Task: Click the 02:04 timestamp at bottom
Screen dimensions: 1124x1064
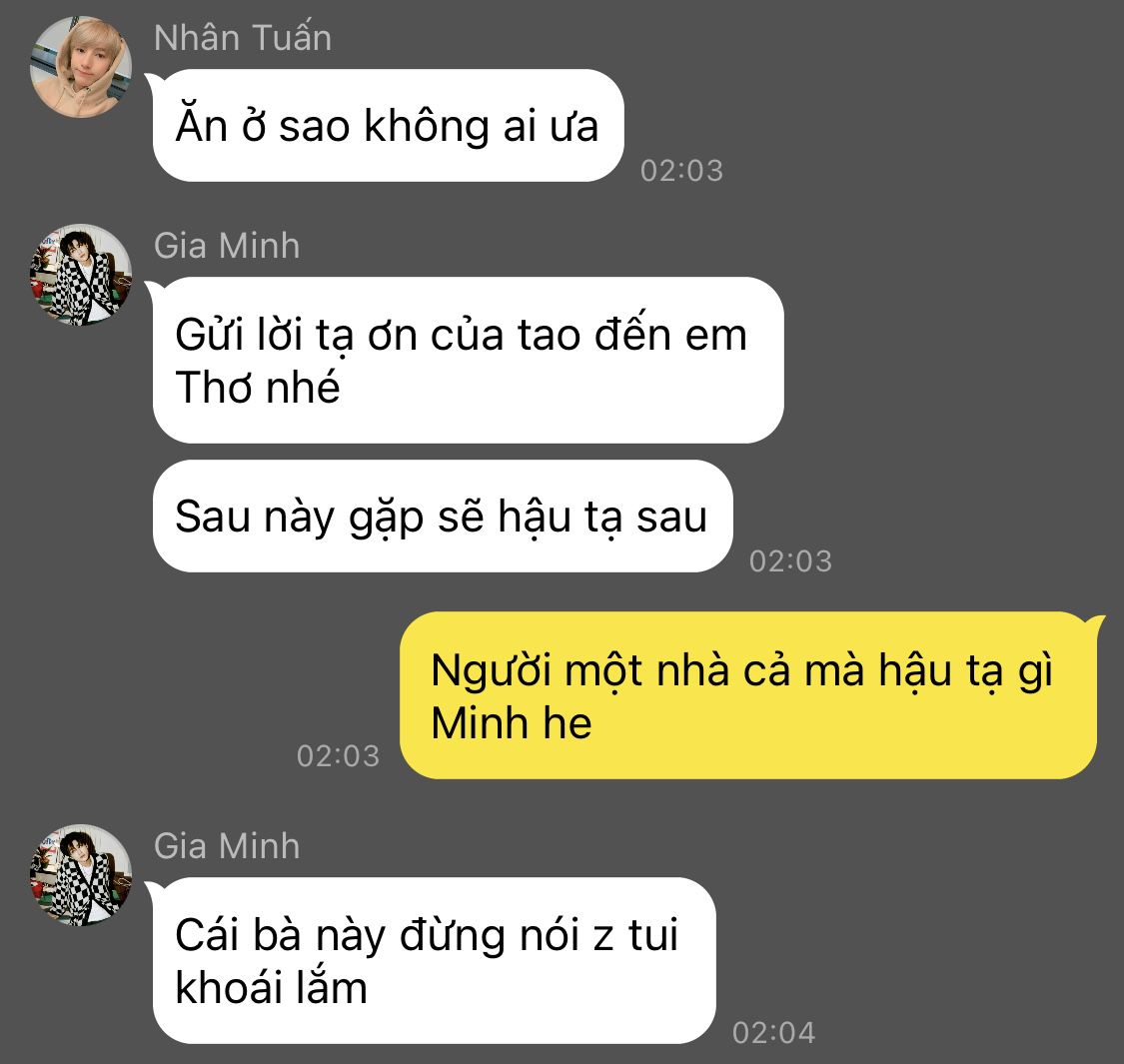Action: tap(774, 1033)
